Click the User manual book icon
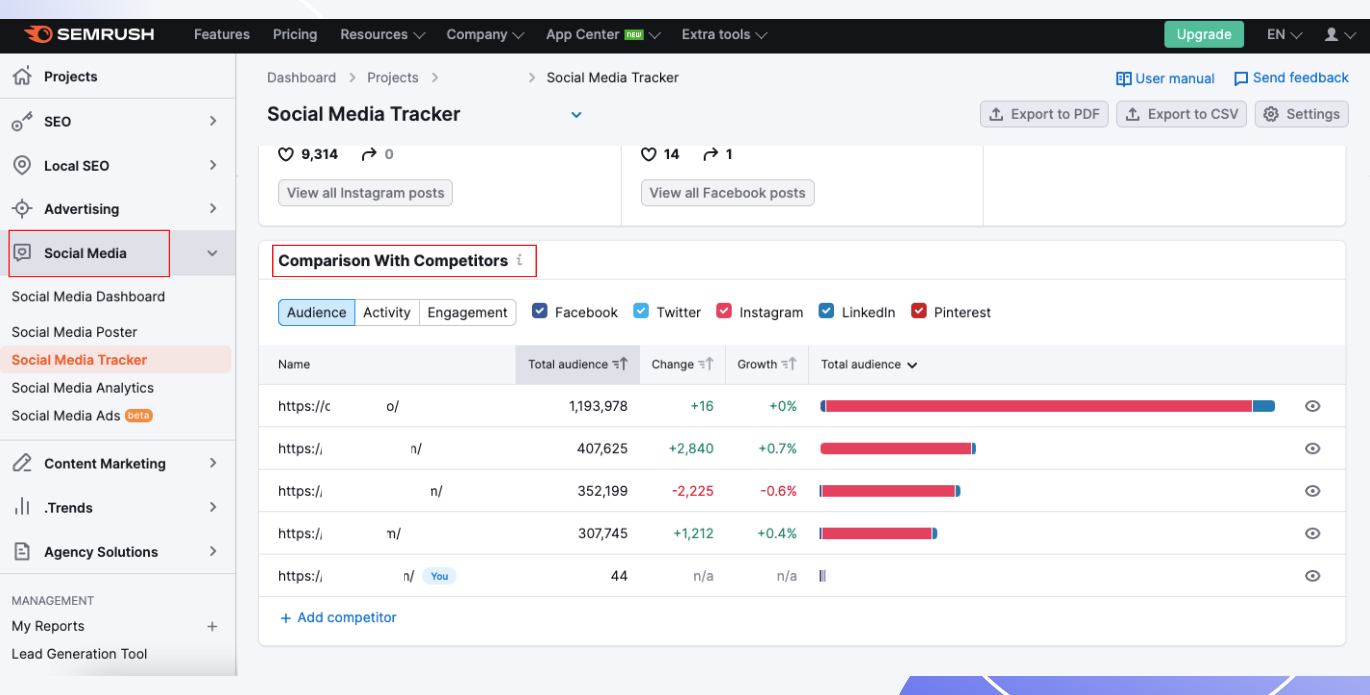 coord(1124,78)
